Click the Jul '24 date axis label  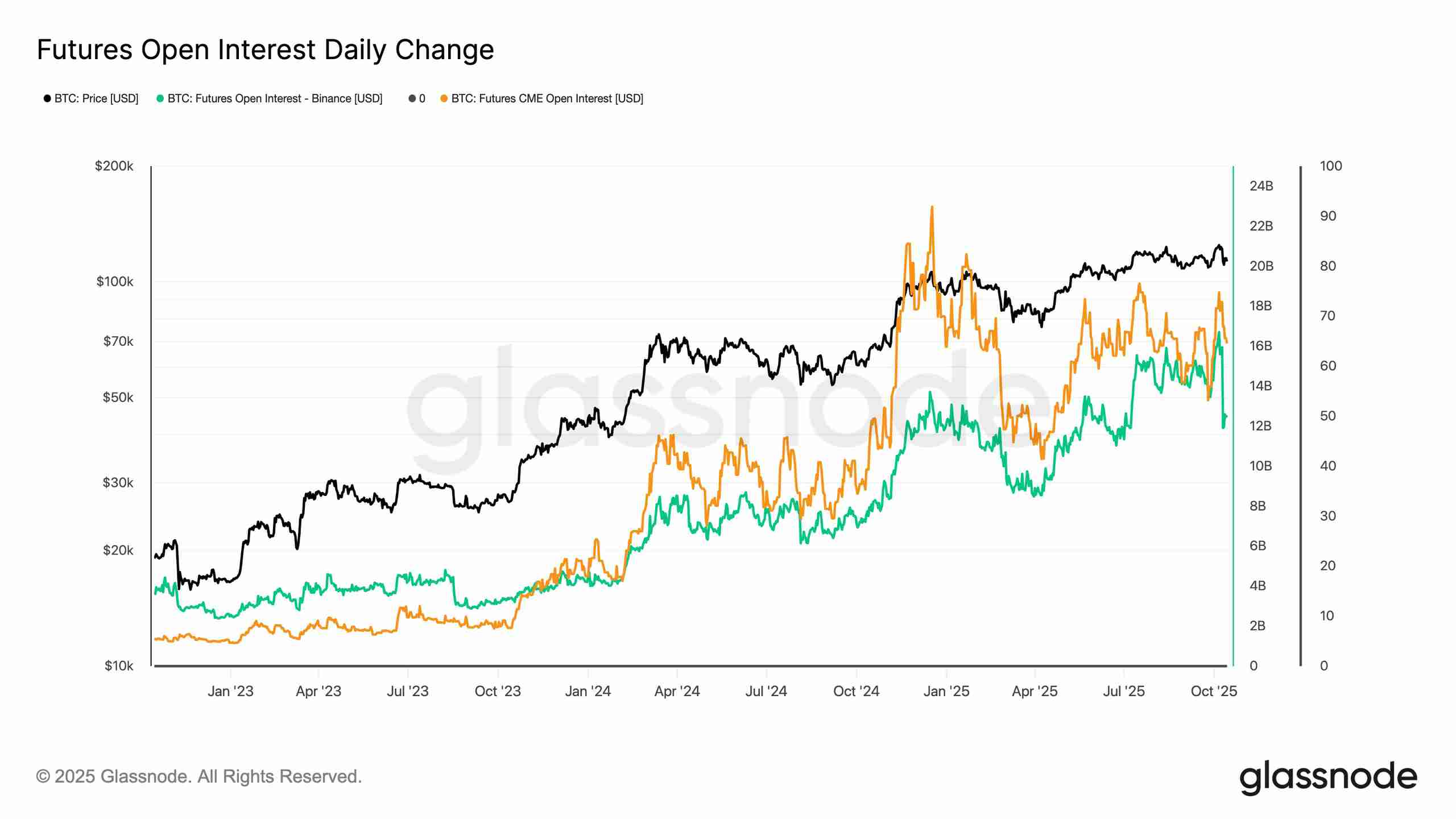coord(766,692)
